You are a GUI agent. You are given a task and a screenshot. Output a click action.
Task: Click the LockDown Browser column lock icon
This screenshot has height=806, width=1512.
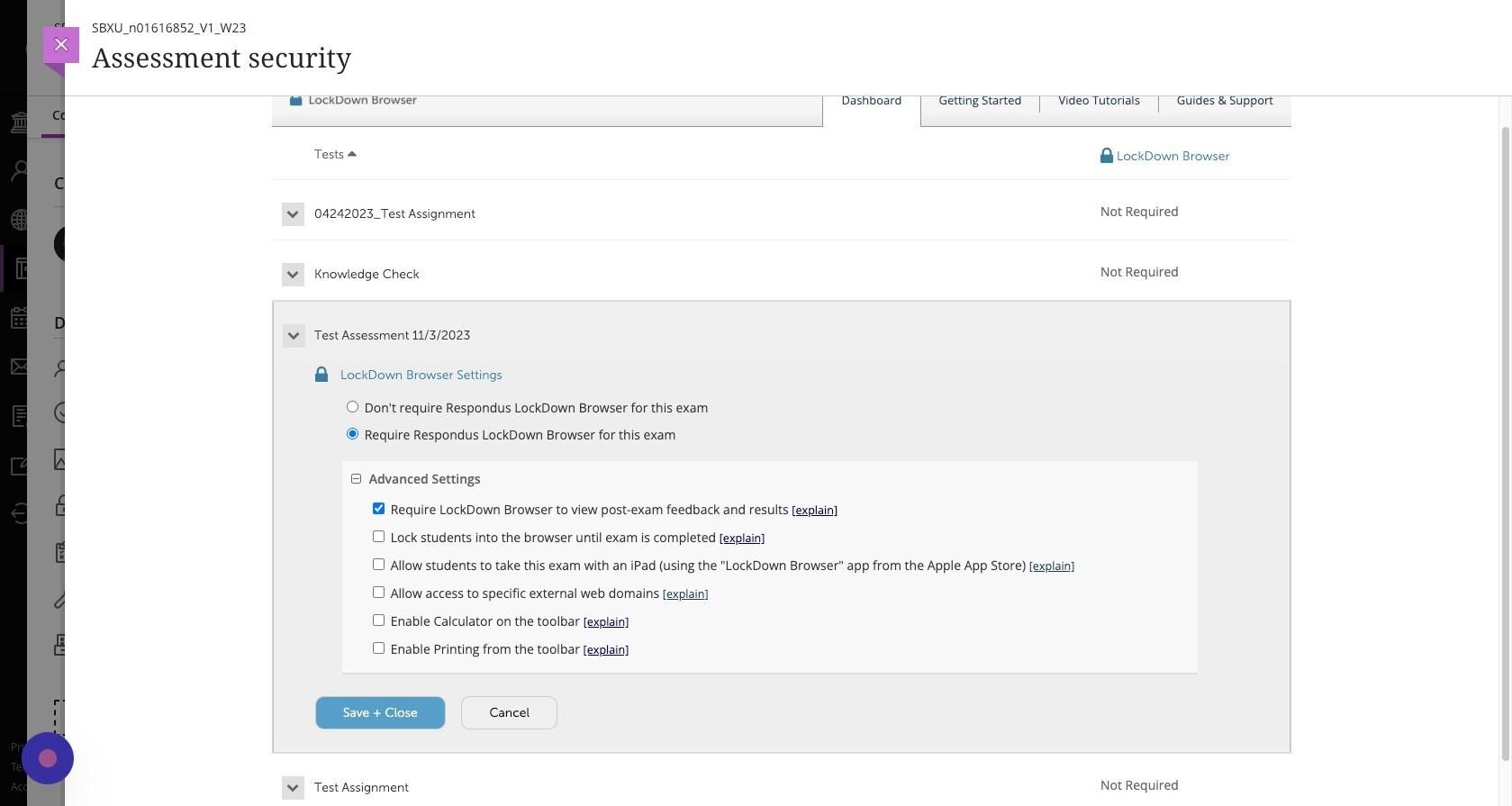[x=1106, y=156]
